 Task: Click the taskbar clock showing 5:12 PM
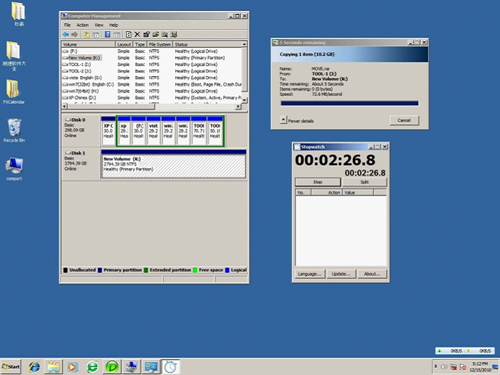coord(480,367)
